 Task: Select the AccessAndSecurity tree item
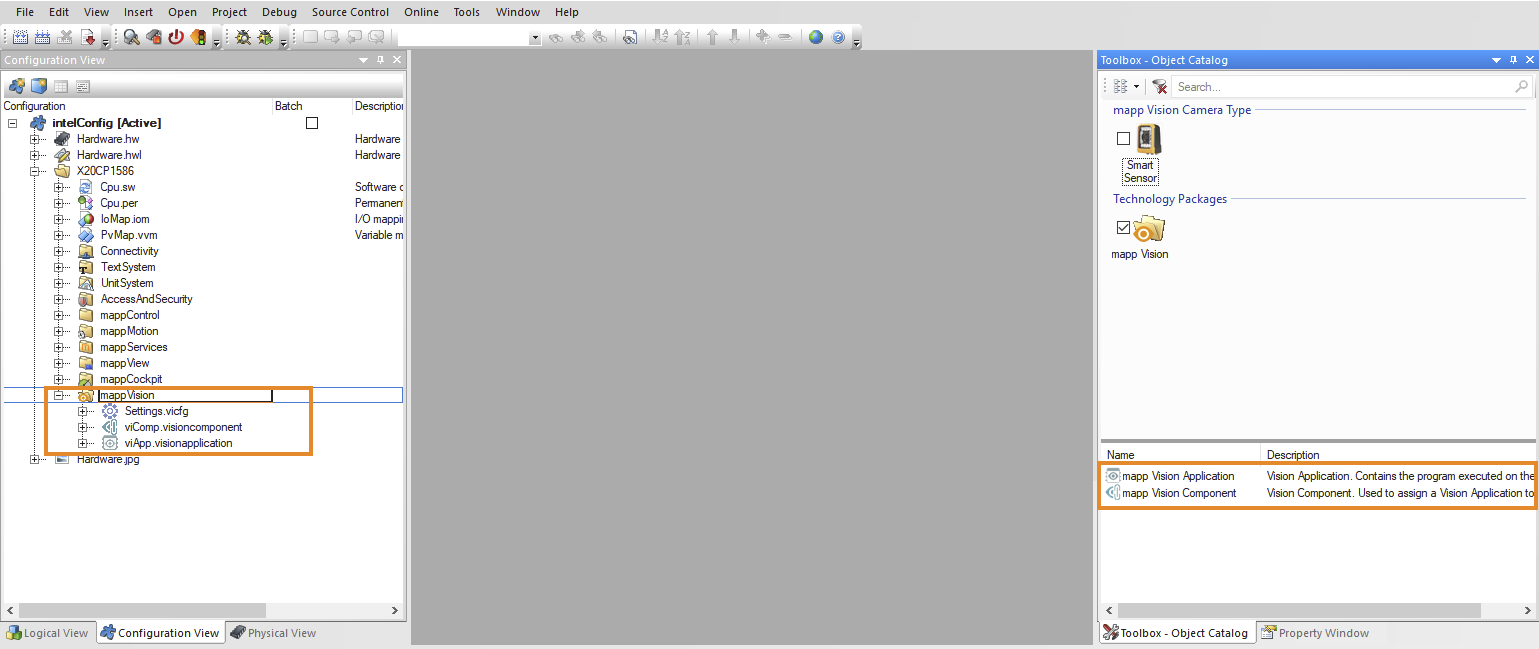146,299
